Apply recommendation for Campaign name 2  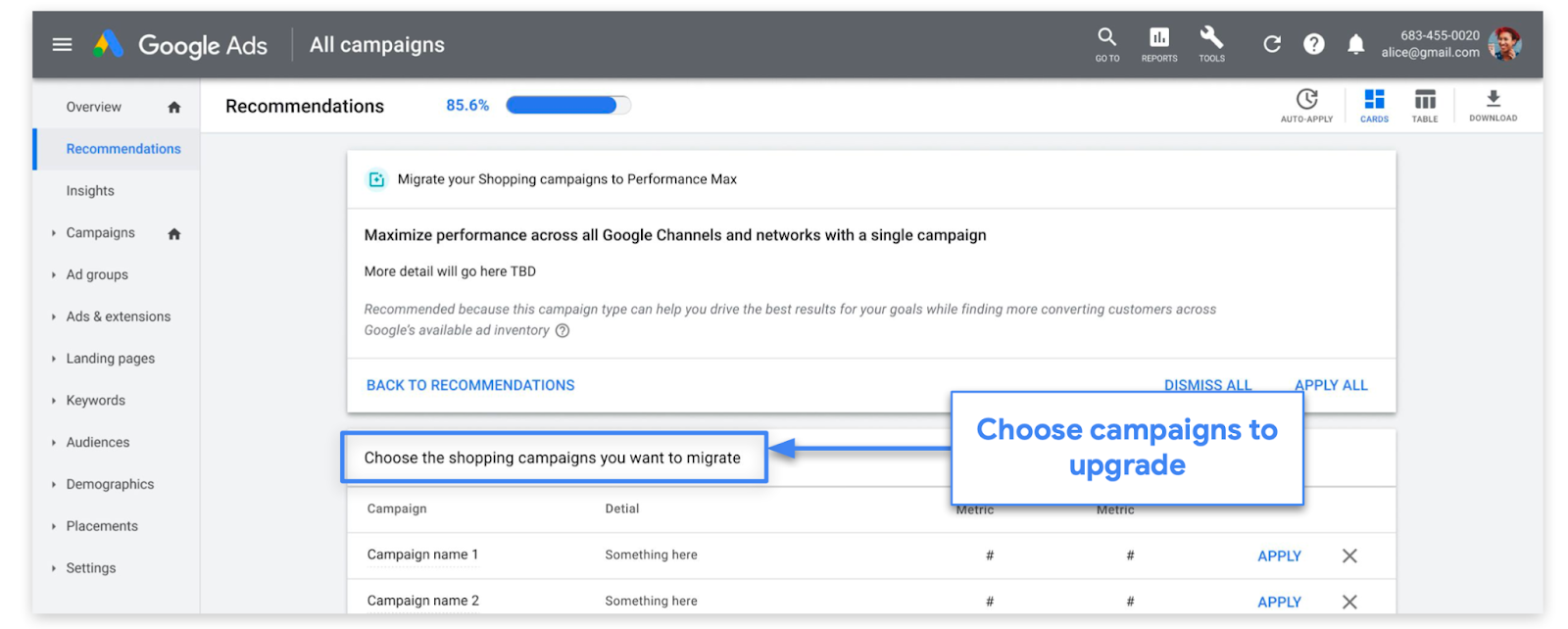click(1279, 603)
